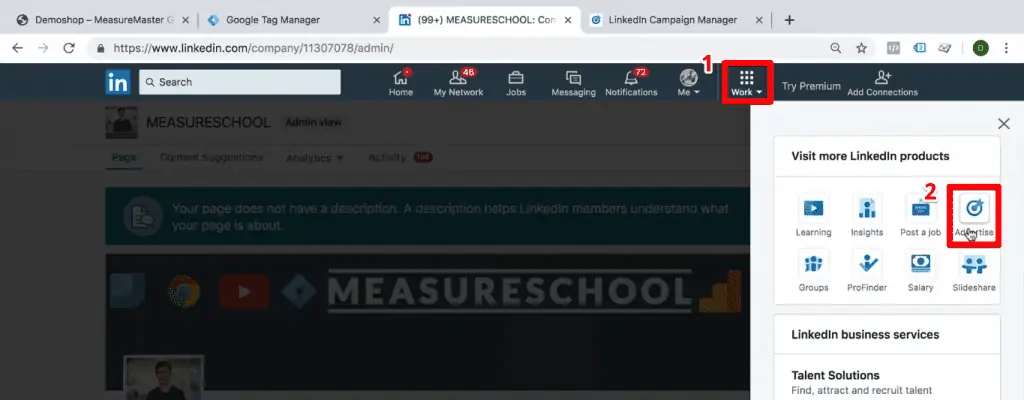Click the MEASURESCHOOL page logo thumbnail
Screen dimensions: 1024x400
pos(121,123)
